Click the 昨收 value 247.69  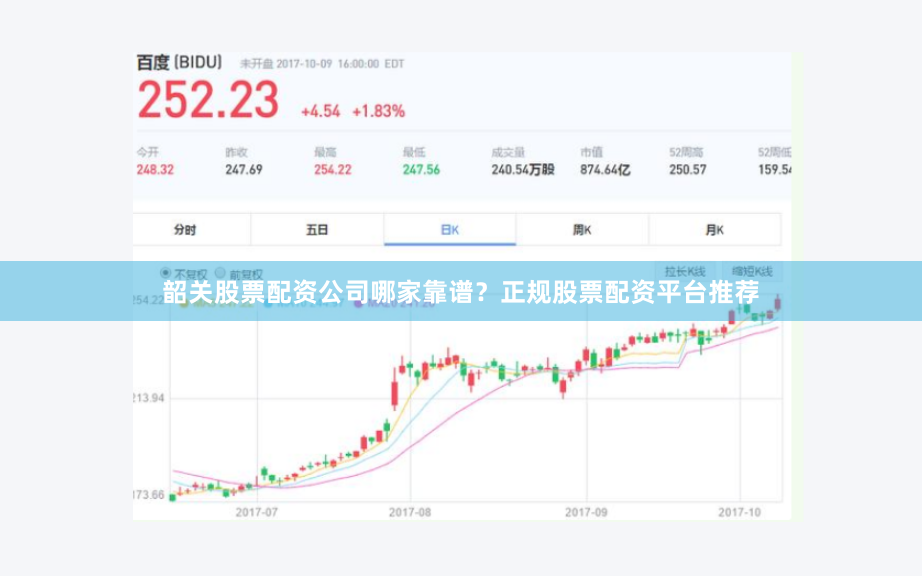[243, 169]
